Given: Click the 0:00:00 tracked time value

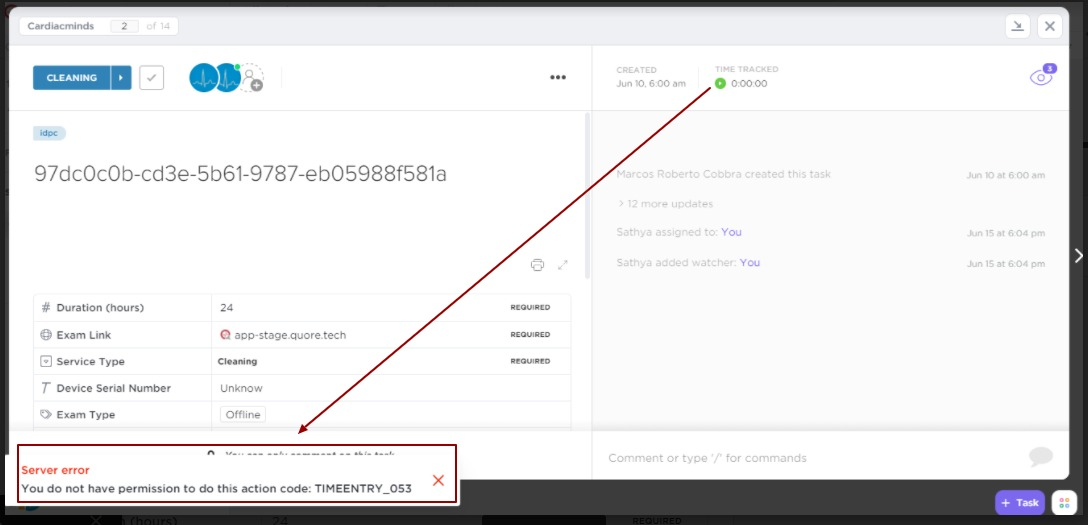Looking at the screenshot, I should pyautogui.click(x=749, y=84).
